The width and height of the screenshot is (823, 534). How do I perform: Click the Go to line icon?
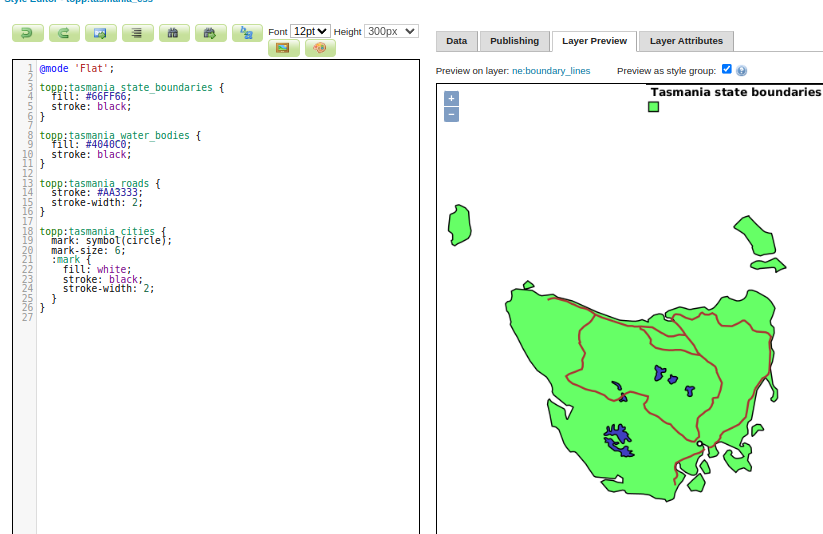pyautogui.click(x=100, y=33)
